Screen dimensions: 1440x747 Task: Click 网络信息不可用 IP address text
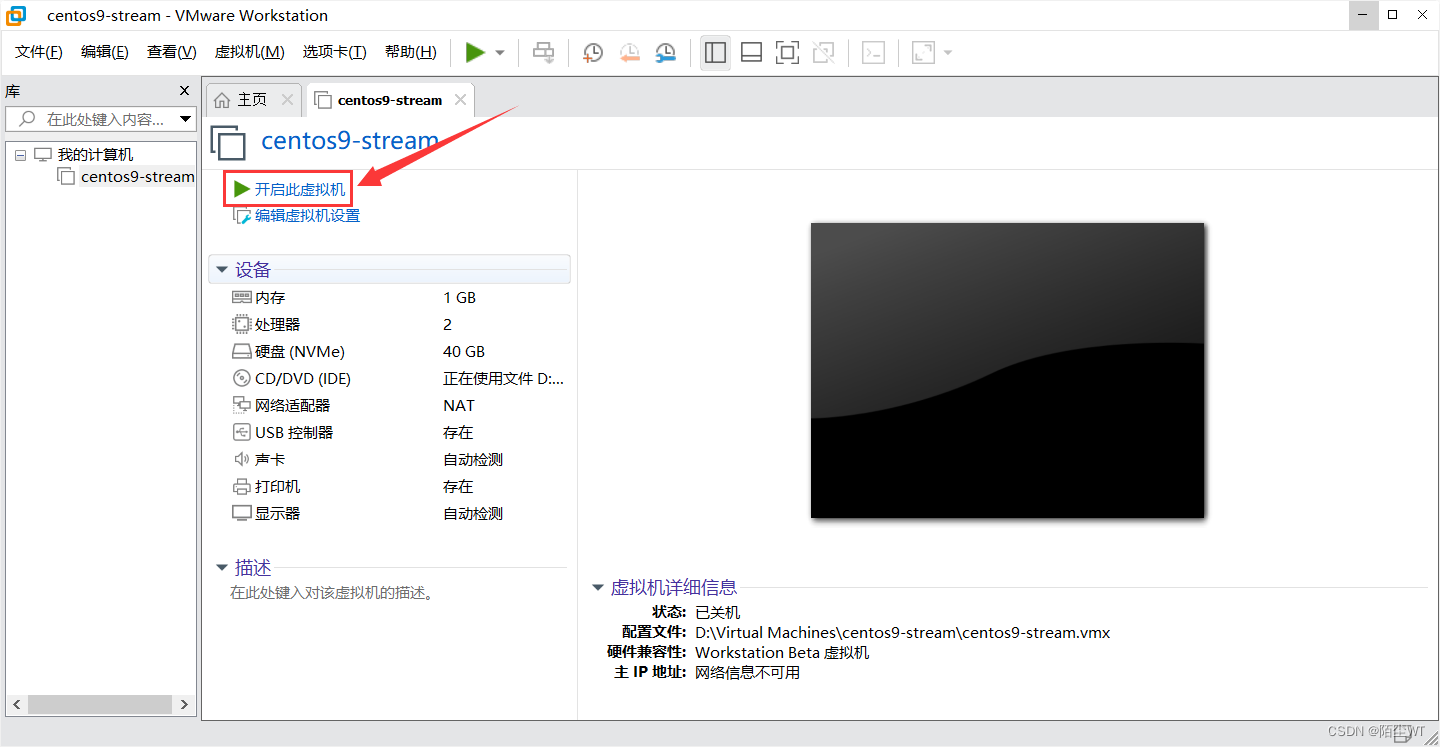747,673
